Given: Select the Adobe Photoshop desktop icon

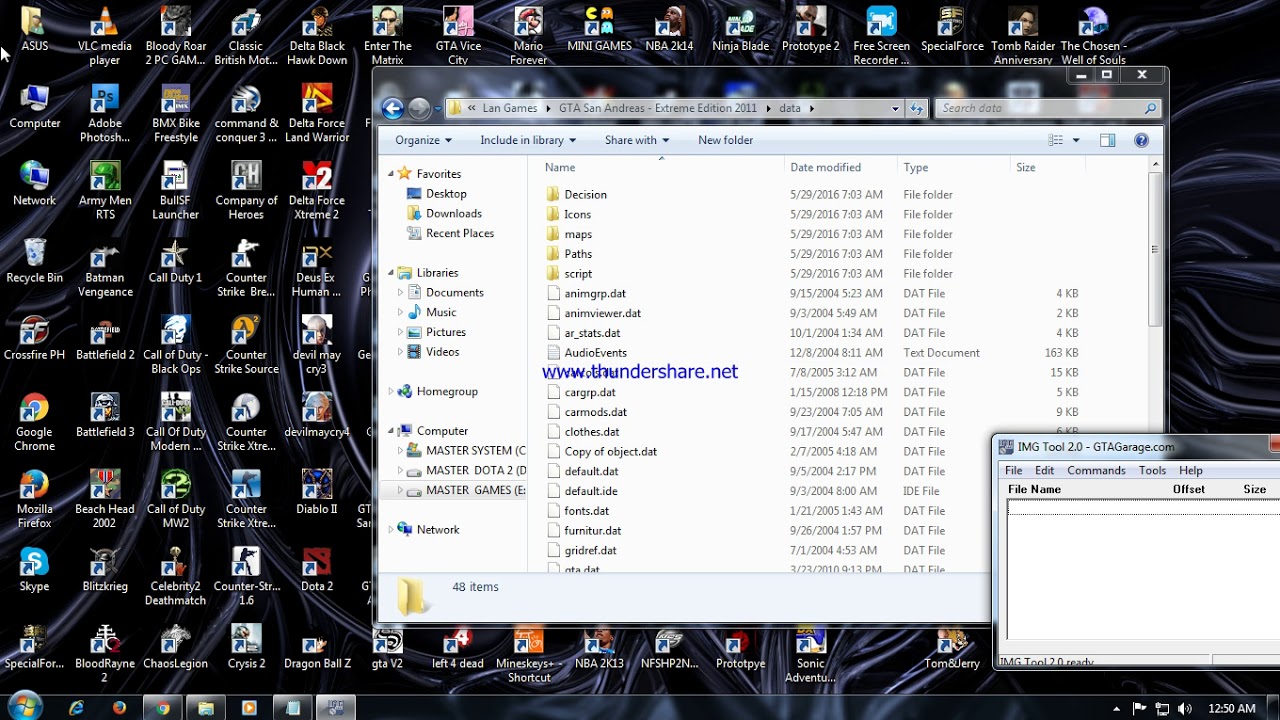Looking at the screenshot, I should click(x=105, y=114).
